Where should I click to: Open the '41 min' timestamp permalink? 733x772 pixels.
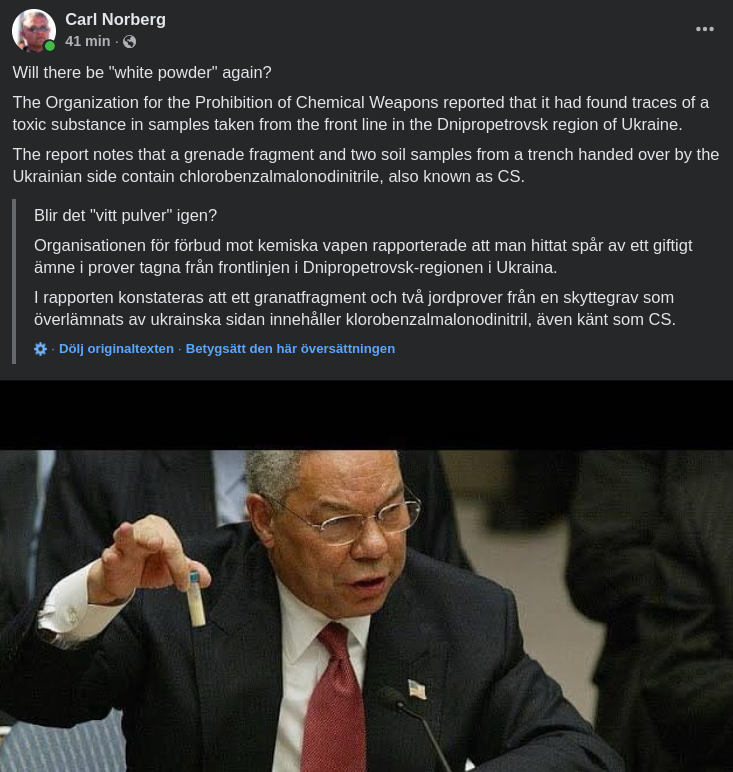[x=88, y=41]
